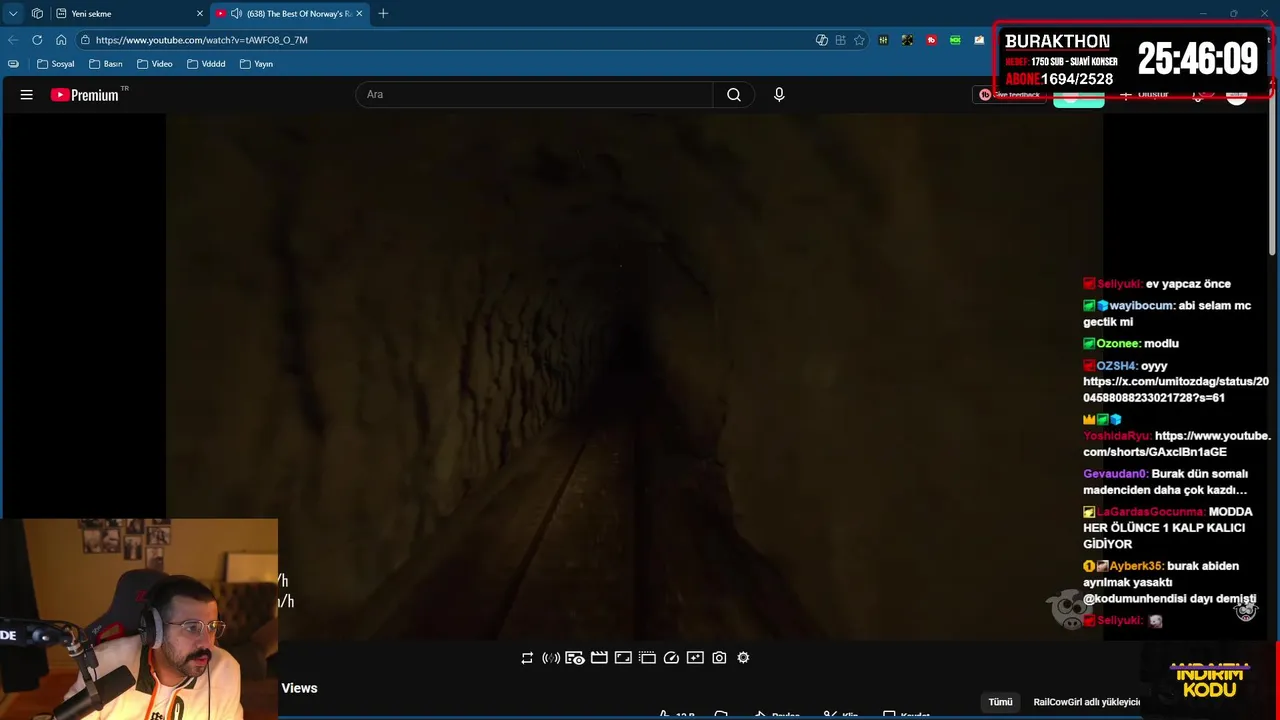Viewport: 1280px width, 720px height.
Task: Open the cinema clapperboard mode icon
Action: 599,658
